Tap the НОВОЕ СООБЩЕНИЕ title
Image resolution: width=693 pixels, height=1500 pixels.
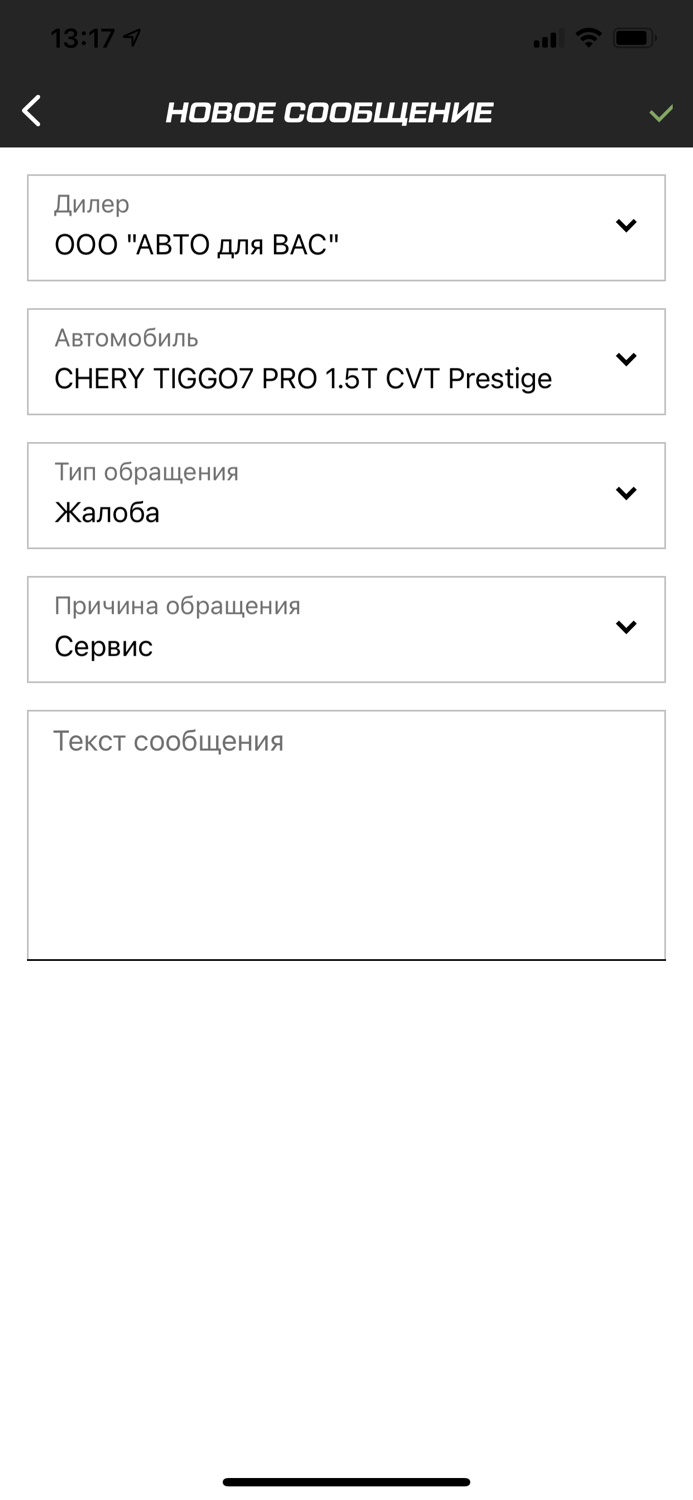pyautogui.click(x=329, y=112)
